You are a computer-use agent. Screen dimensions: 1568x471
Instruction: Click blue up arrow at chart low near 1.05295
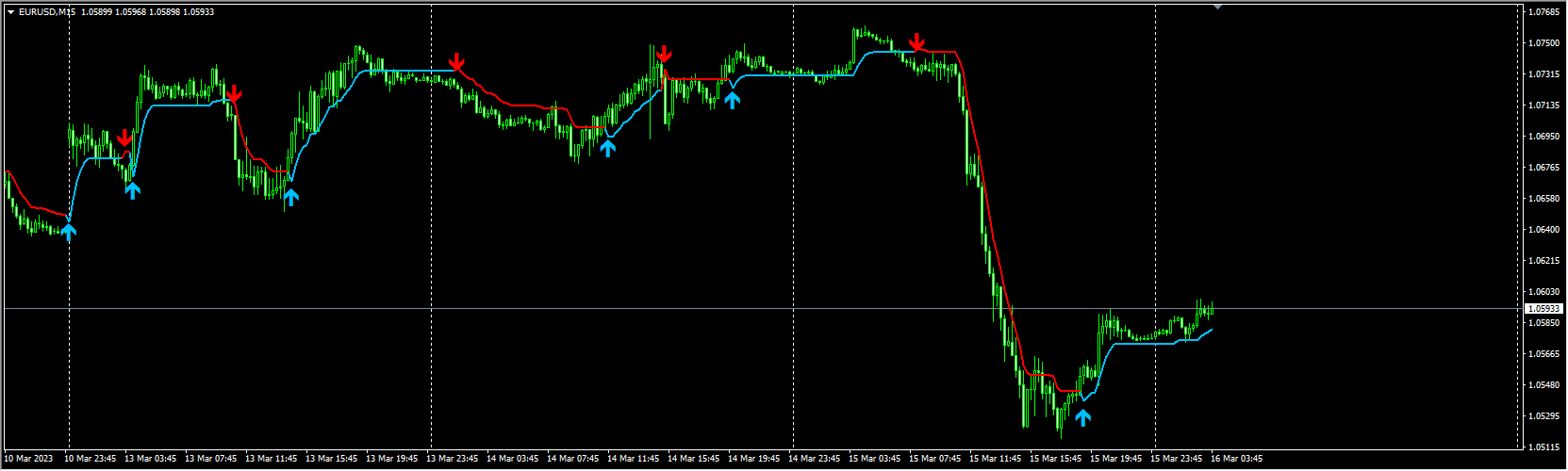(1082, 416)
